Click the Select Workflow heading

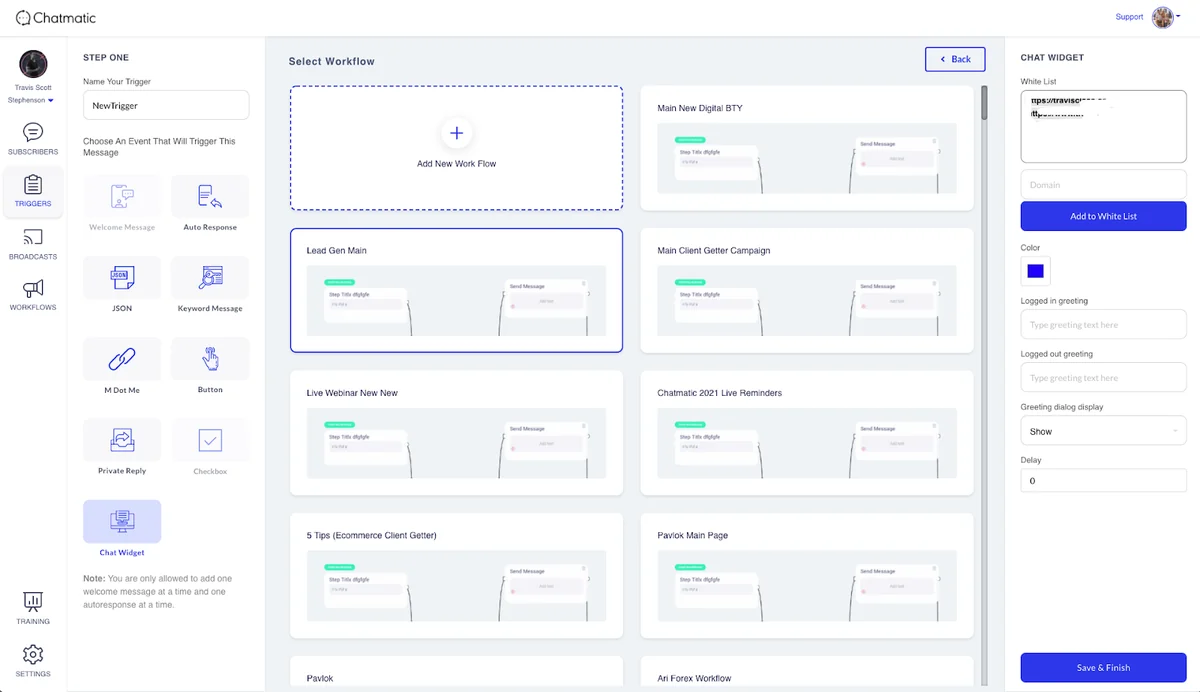(331, 62)
